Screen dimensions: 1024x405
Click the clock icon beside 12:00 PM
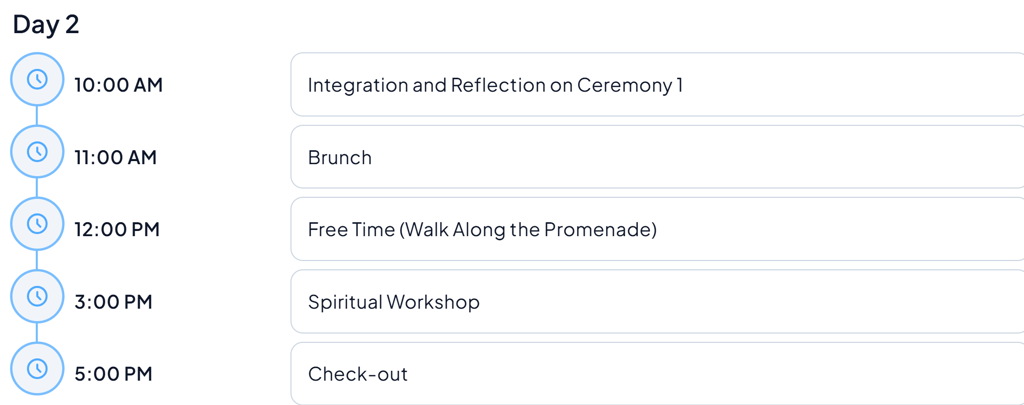pos(37,224)
